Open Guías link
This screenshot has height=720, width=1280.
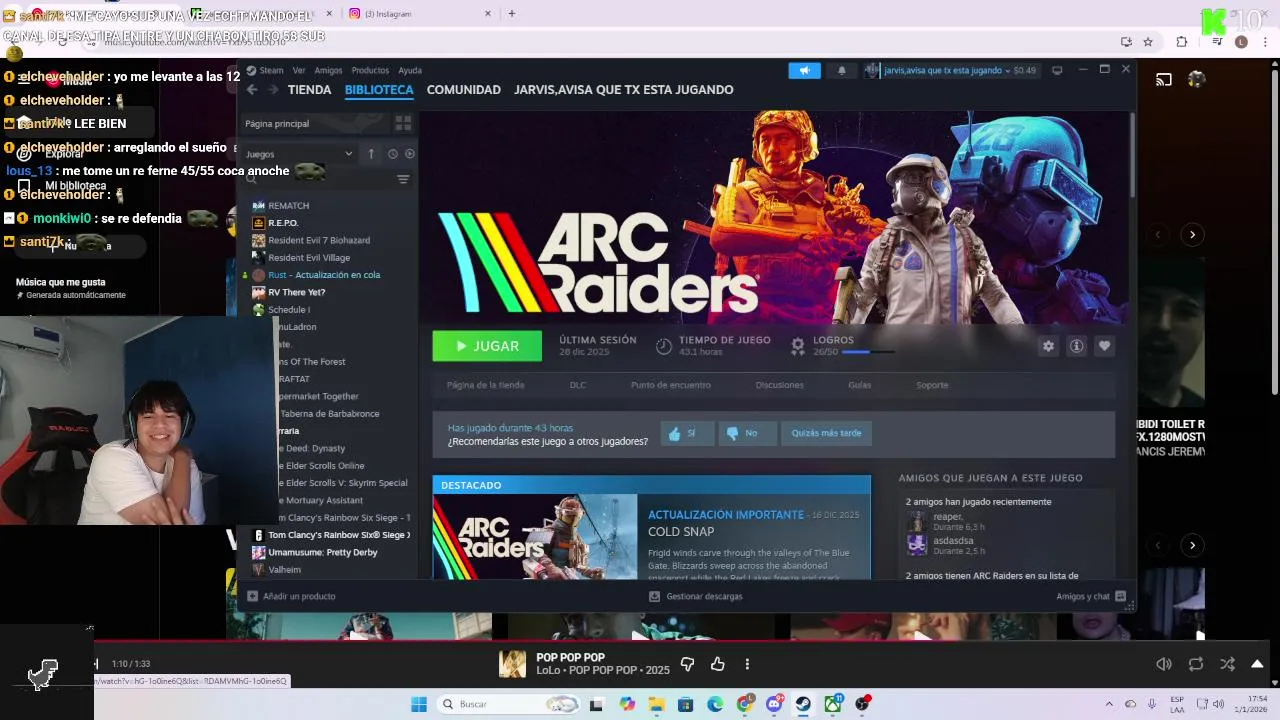[x=860, y=385]
